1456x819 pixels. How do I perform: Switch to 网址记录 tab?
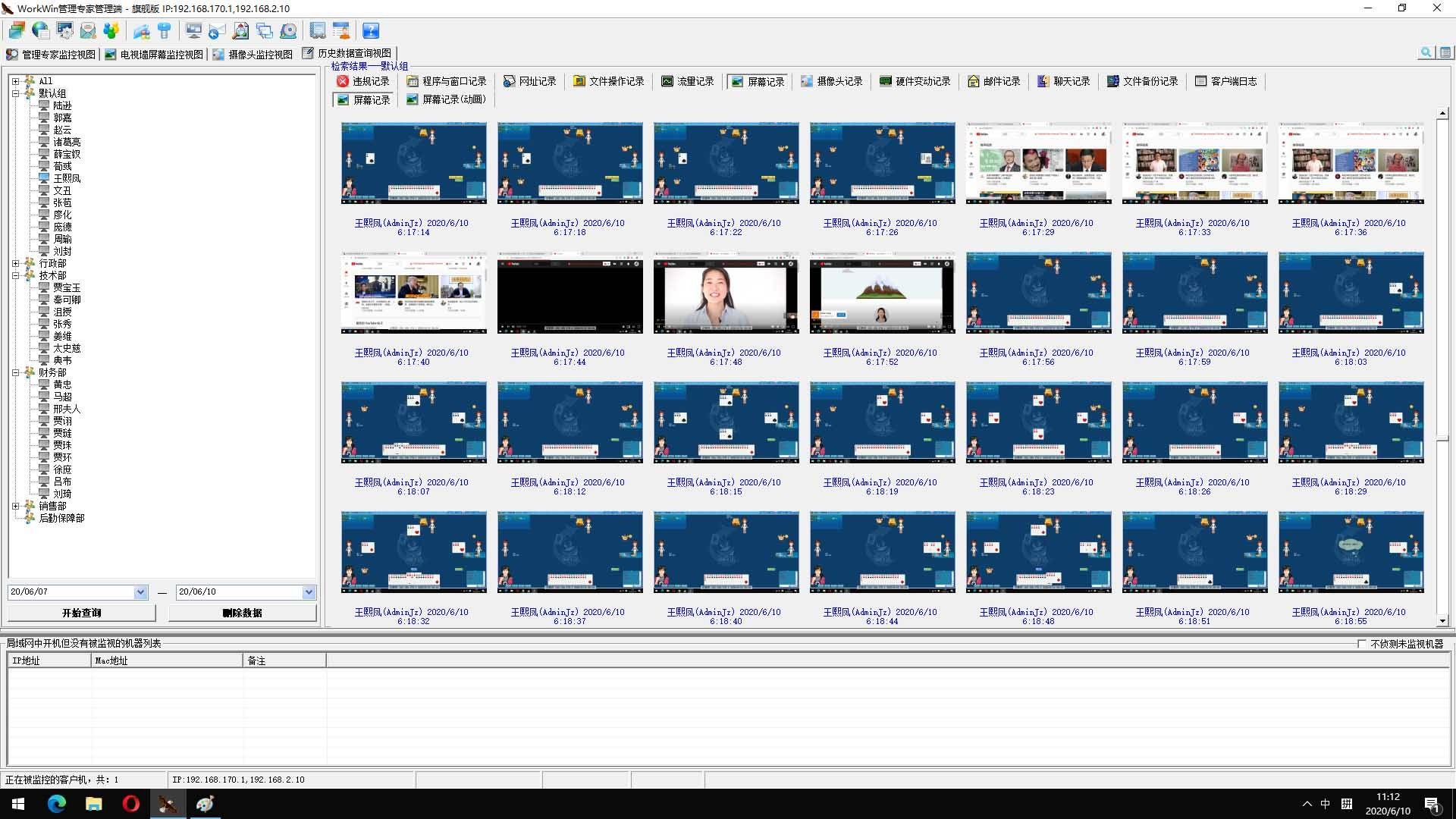pos(530,81)
